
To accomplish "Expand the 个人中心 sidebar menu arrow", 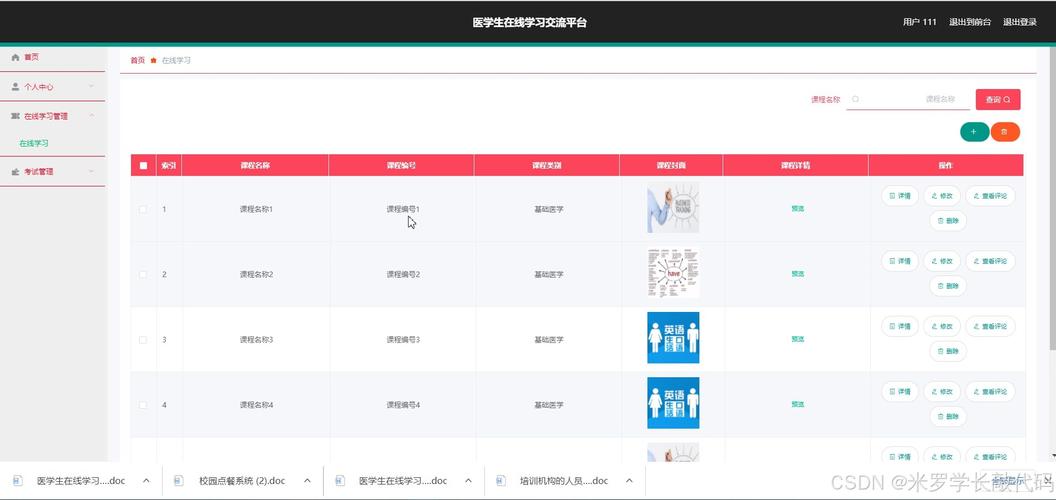I will [92, 87].
